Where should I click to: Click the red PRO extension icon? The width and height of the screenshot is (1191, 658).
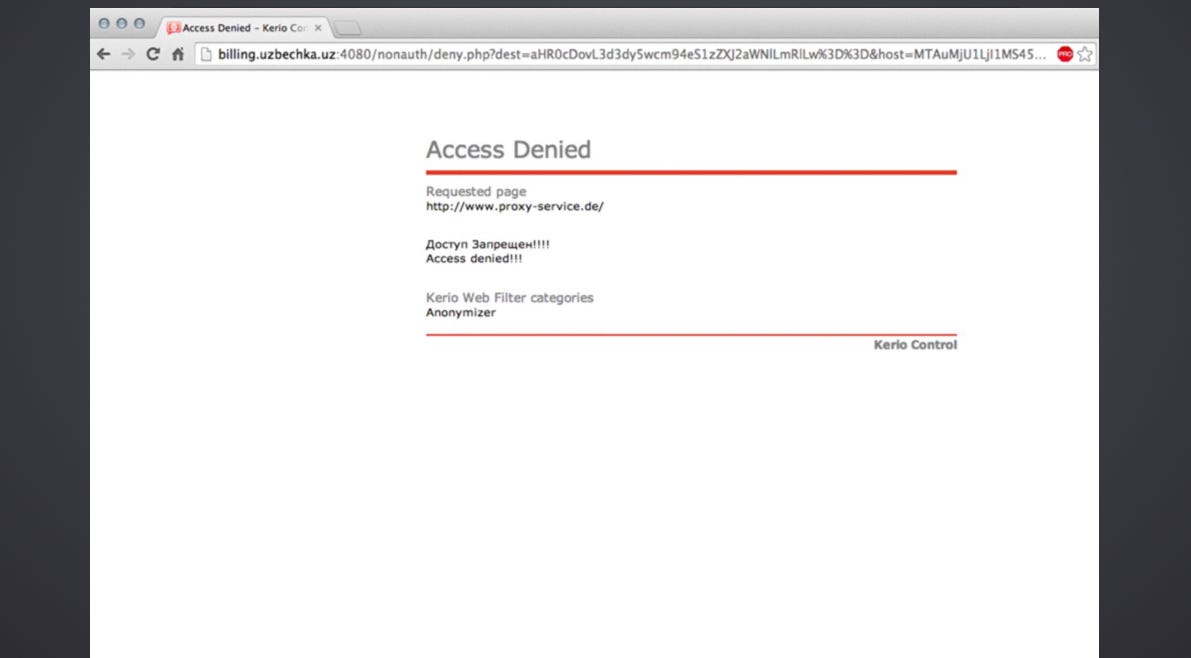click(x=1065, y=54)
